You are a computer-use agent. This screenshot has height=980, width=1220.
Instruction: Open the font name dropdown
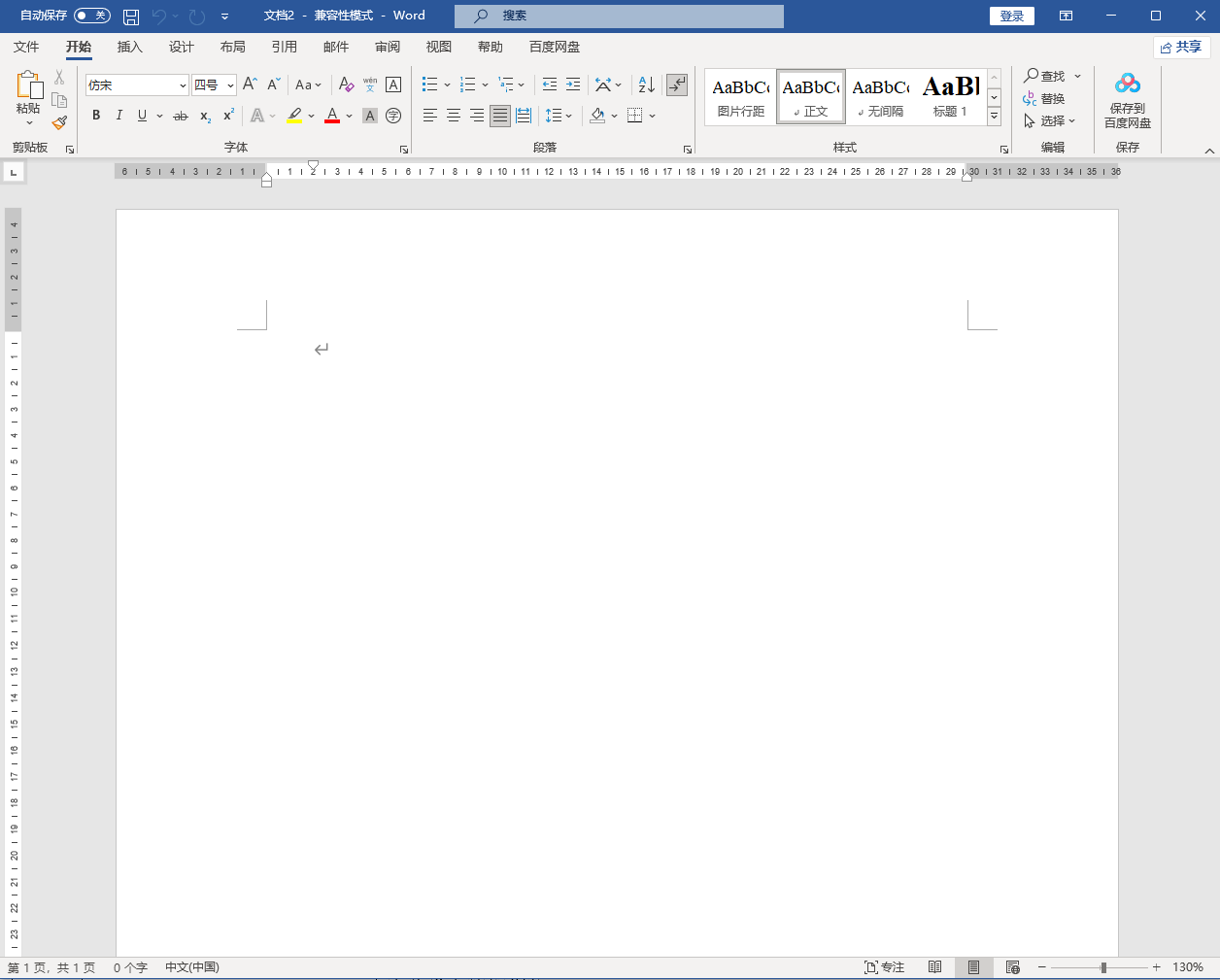[x=183, y=85]
